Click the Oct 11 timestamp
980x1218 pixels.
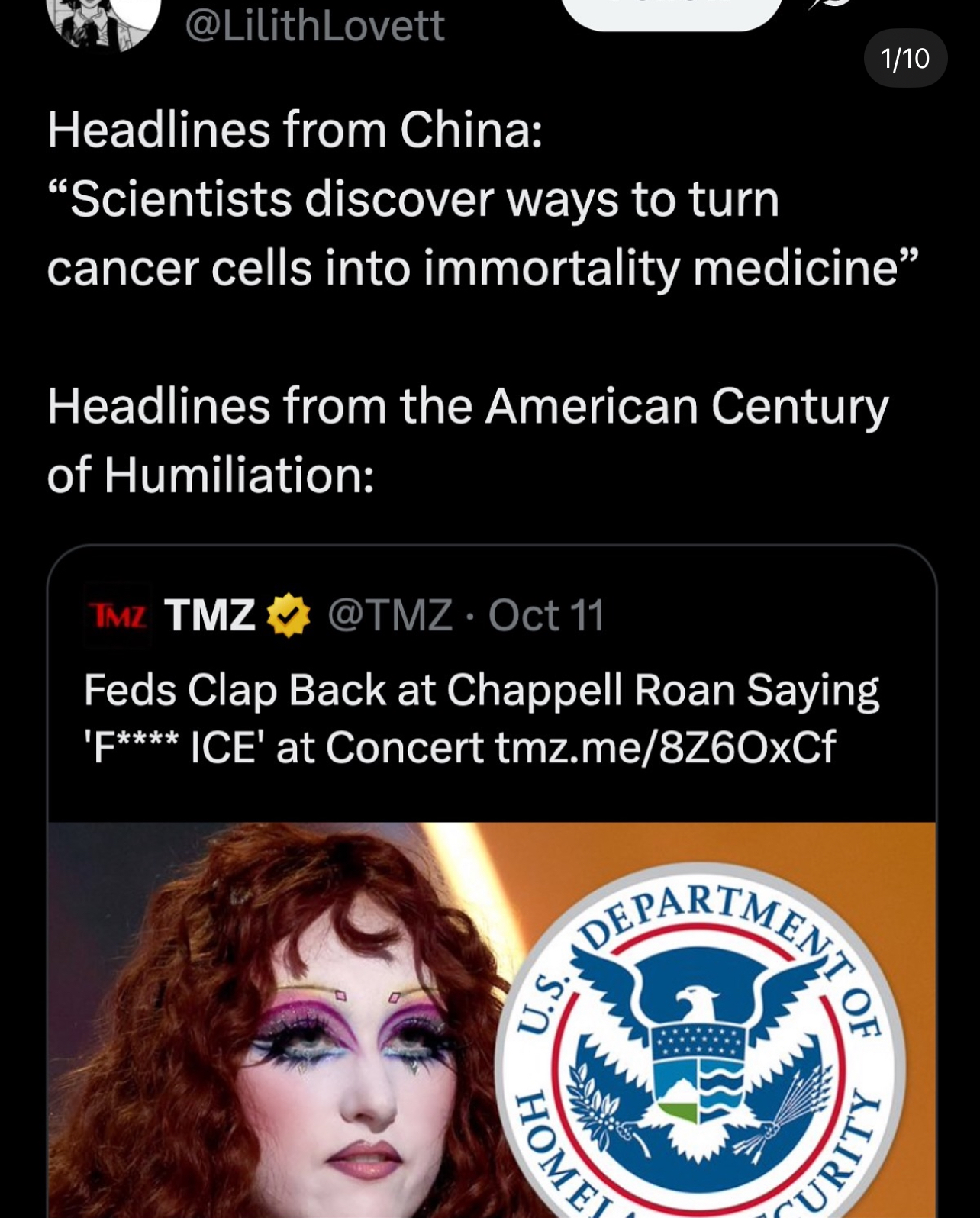546,615
